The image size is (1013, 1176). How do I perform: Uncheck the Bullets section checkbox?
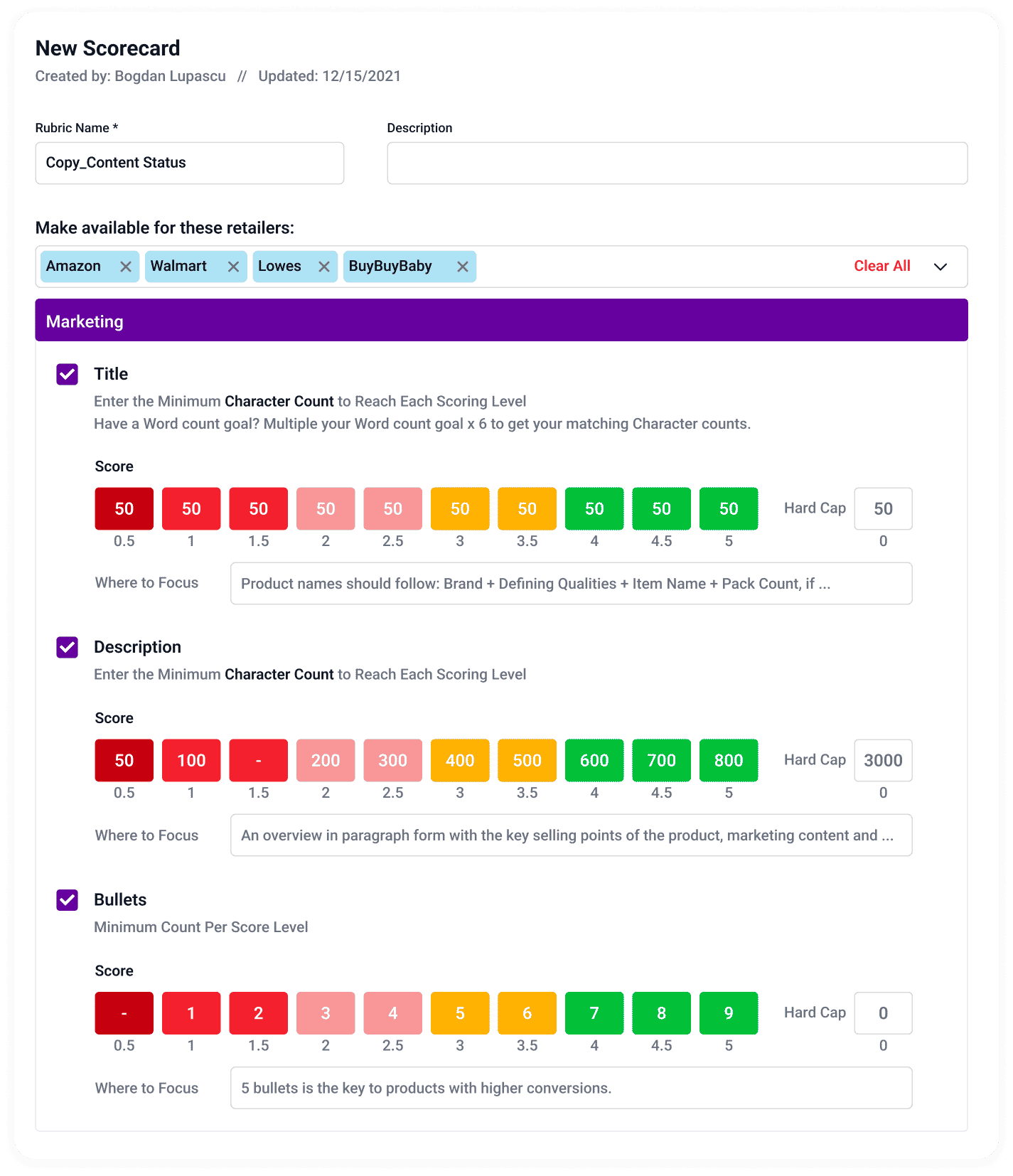(x=67, y=900)
